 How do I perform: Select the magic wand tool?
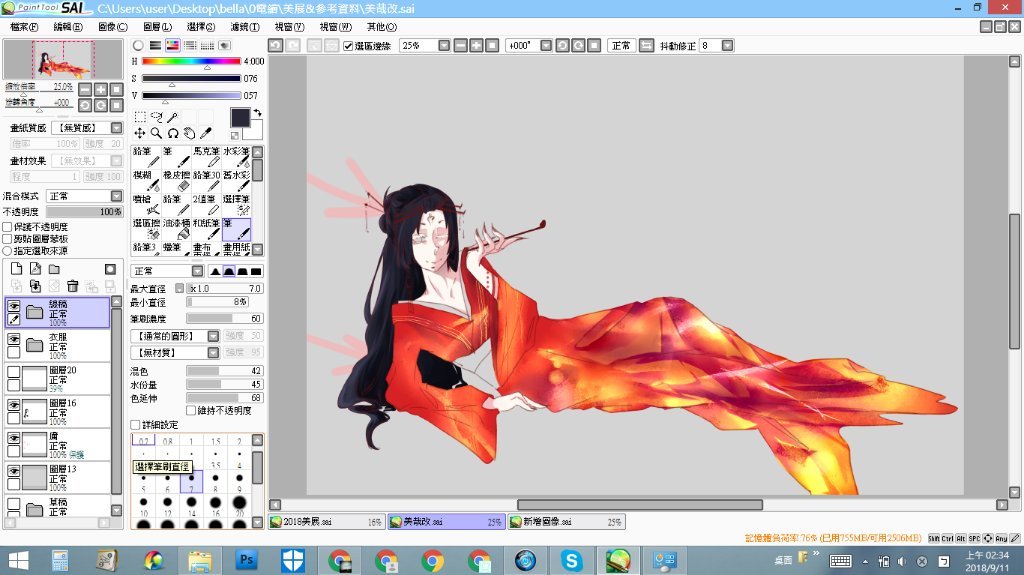coord(172,117)
